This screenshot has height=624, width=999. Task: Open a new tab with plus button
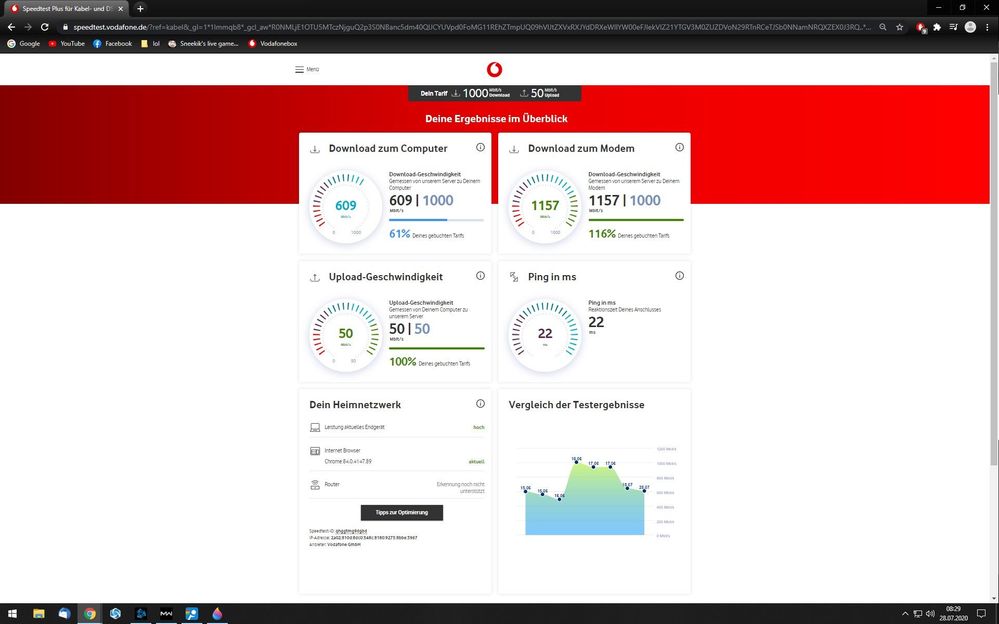click(x=140, y=8)
